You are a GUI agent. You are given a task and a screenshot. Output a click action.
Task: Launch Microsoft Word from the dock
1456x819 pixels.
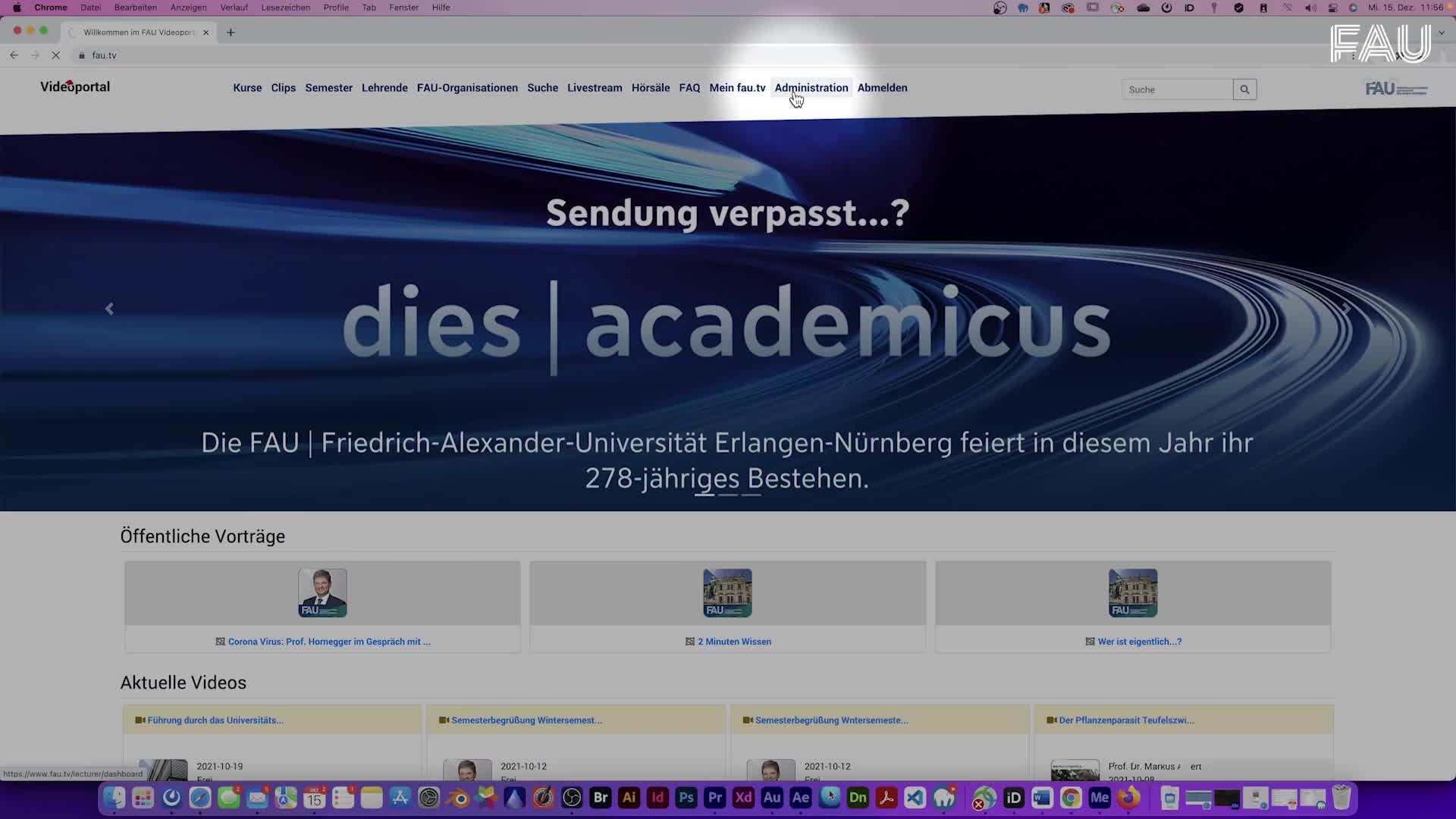pos(1041,798)
